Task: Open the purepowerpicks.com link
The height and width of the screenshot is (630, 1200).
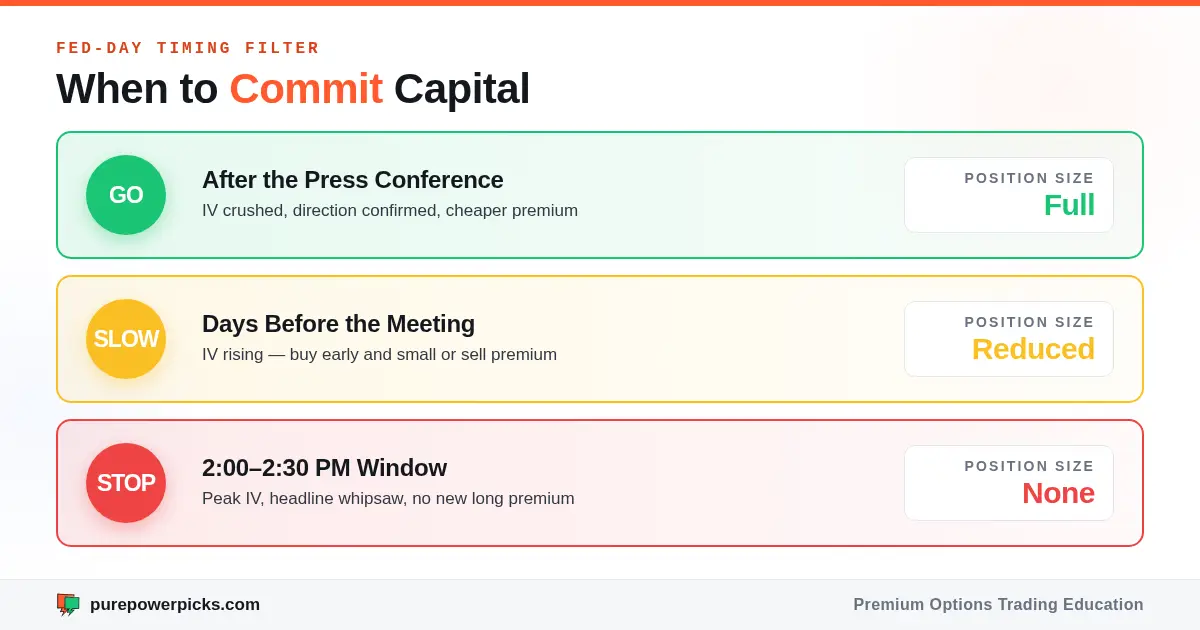Action: [175, 605]
